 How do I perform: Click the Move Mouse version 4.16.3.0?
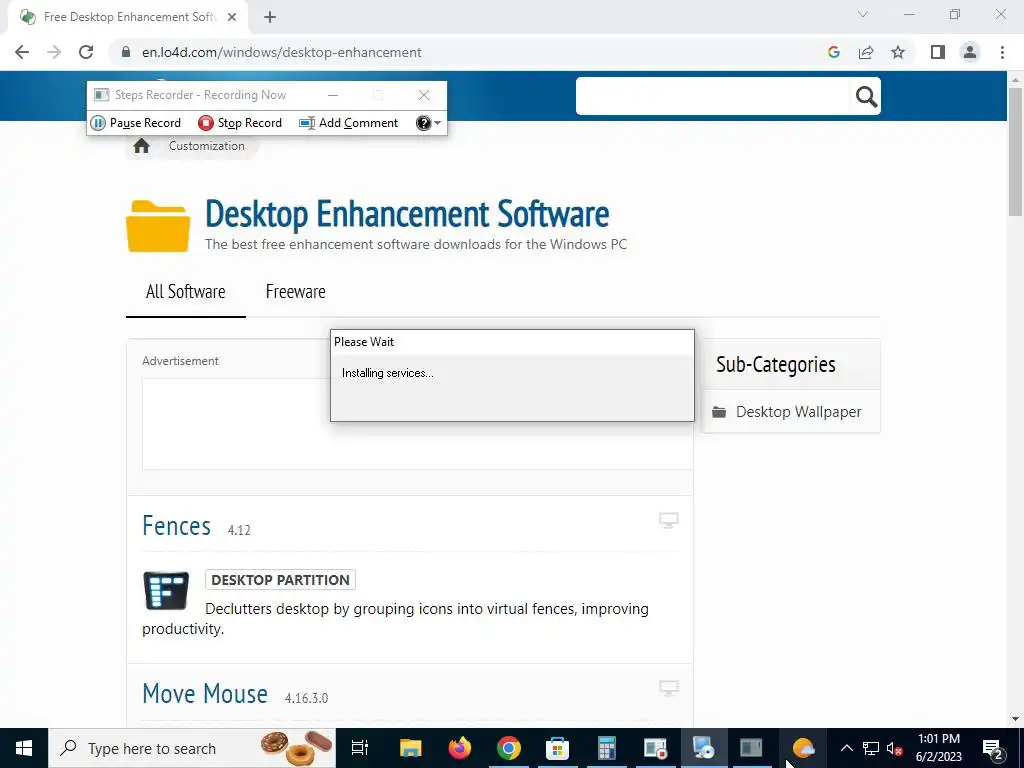click(x=306, y=698)
